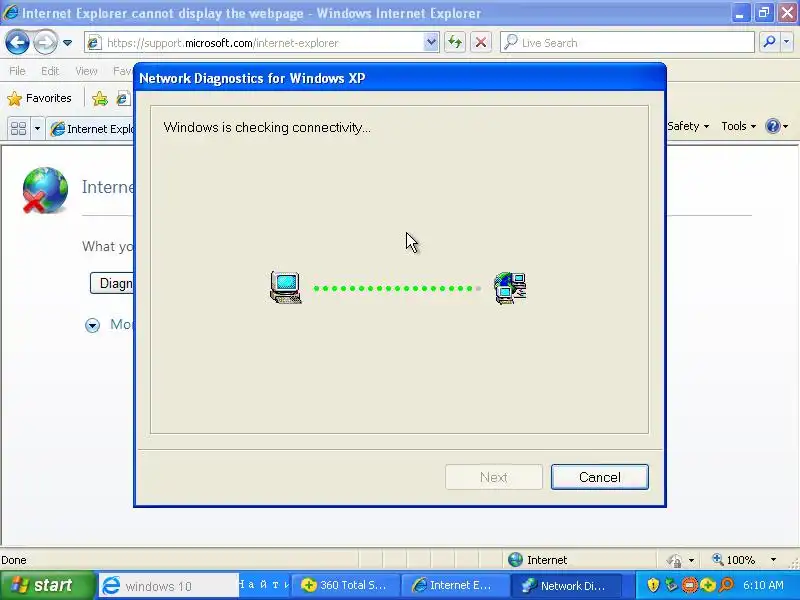The image size is (800, 600).
Task: Click Cancel in Network Diagnostics dialog
Action: coord(599,477)
